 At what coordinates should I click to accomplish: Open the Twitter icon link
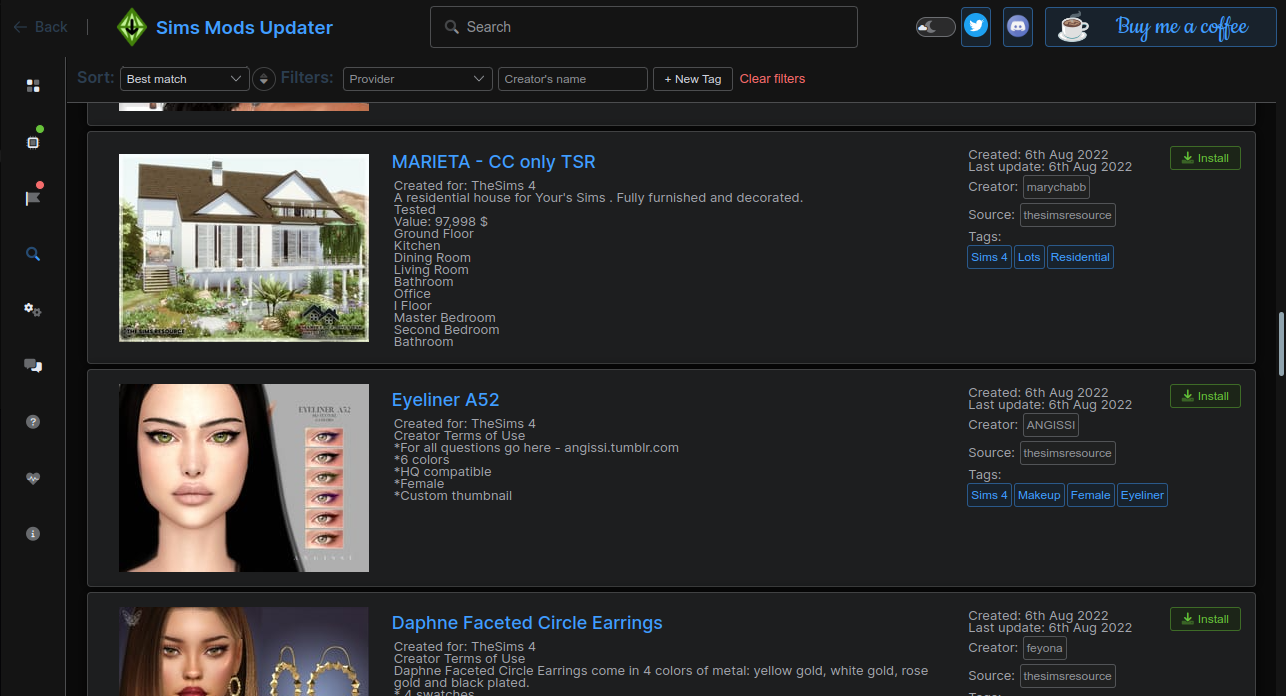pos(976,27)
